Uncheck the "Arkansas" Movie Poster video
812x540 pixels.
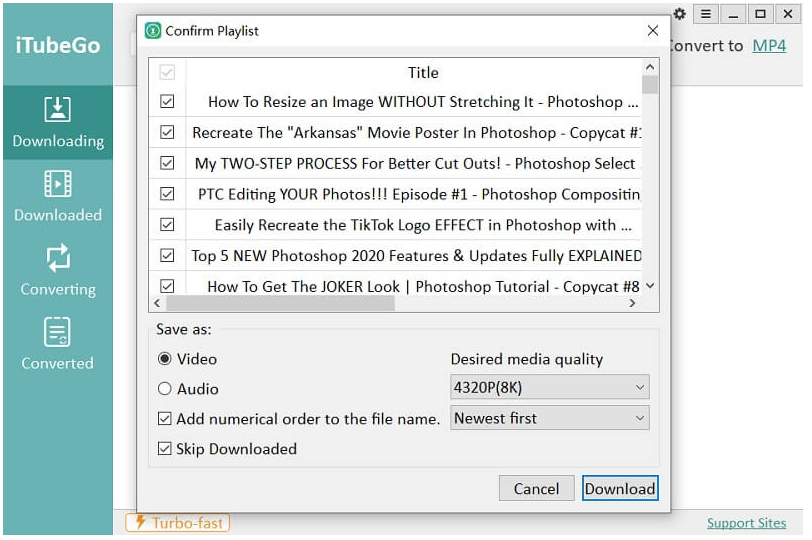tap(167, 132)
